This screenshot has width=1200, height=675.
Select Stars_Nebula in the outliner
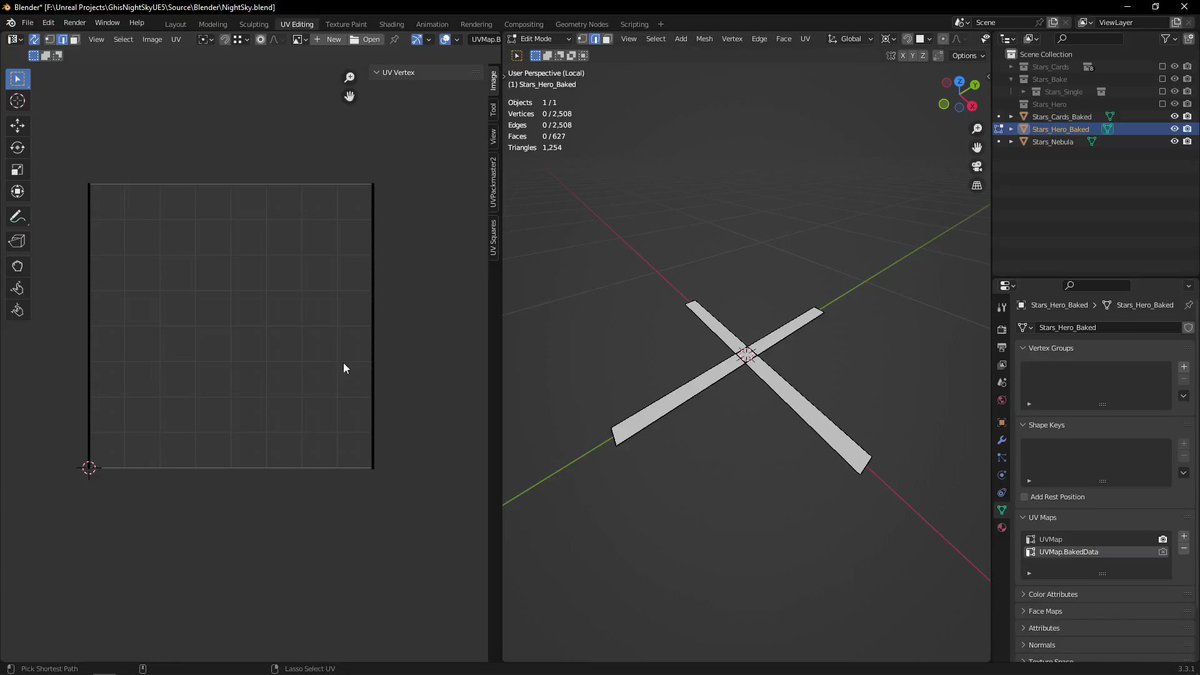[1052, 142]
